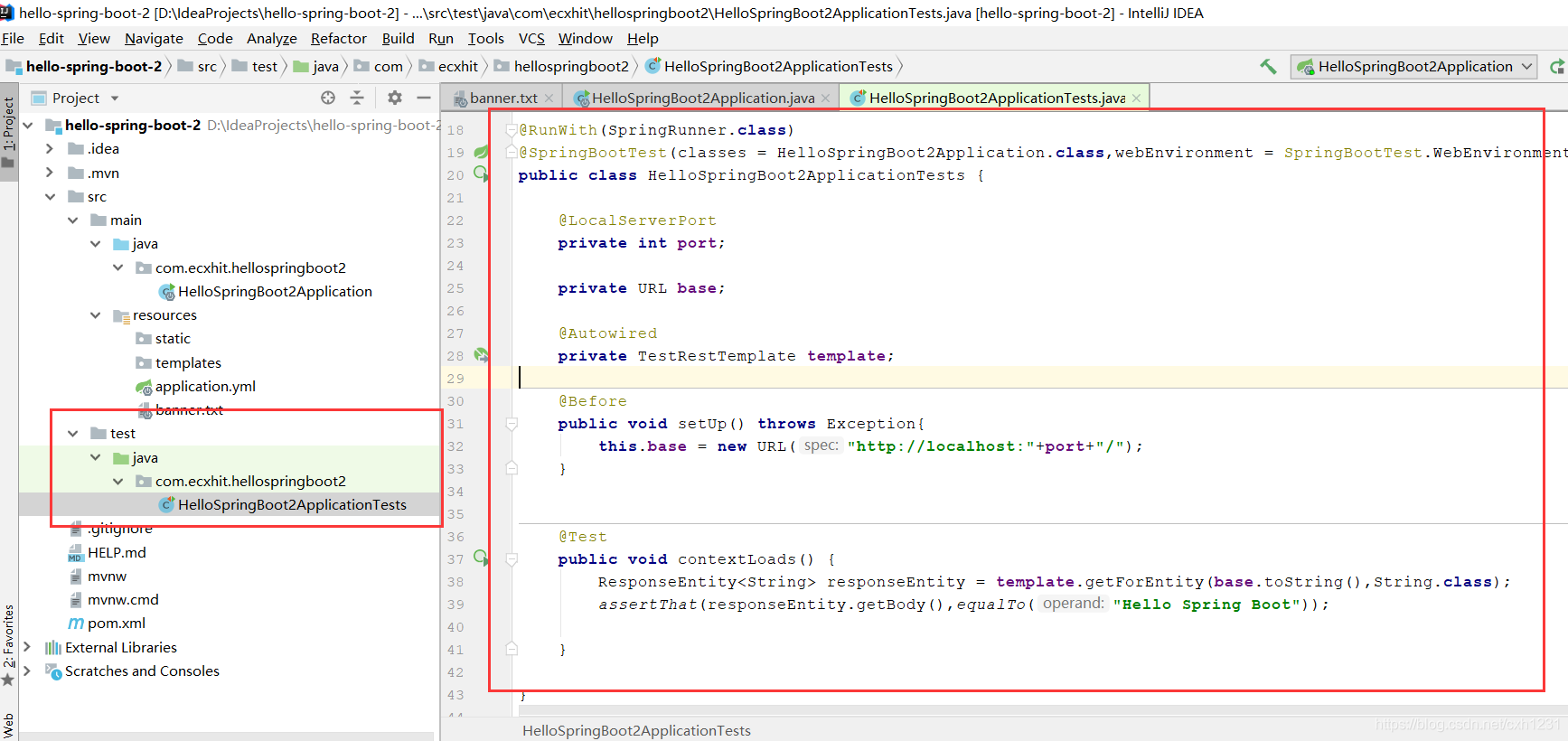Open the VCS menu
Screen dimensions: 1568x741
(x=531, y=38)
